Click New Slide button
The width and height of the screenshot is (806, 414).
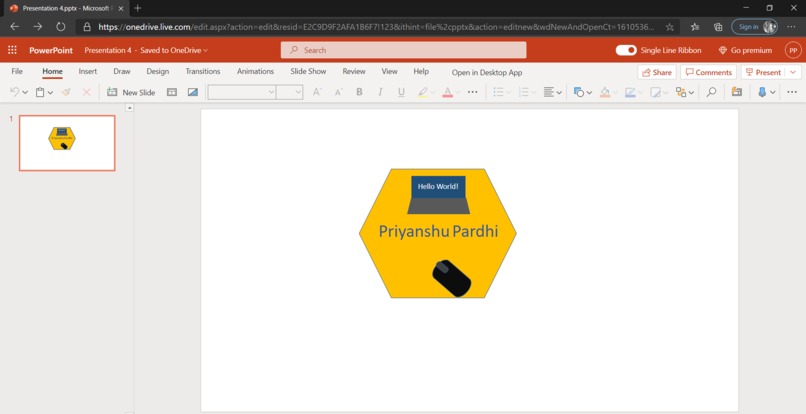(x=131, y=92)
